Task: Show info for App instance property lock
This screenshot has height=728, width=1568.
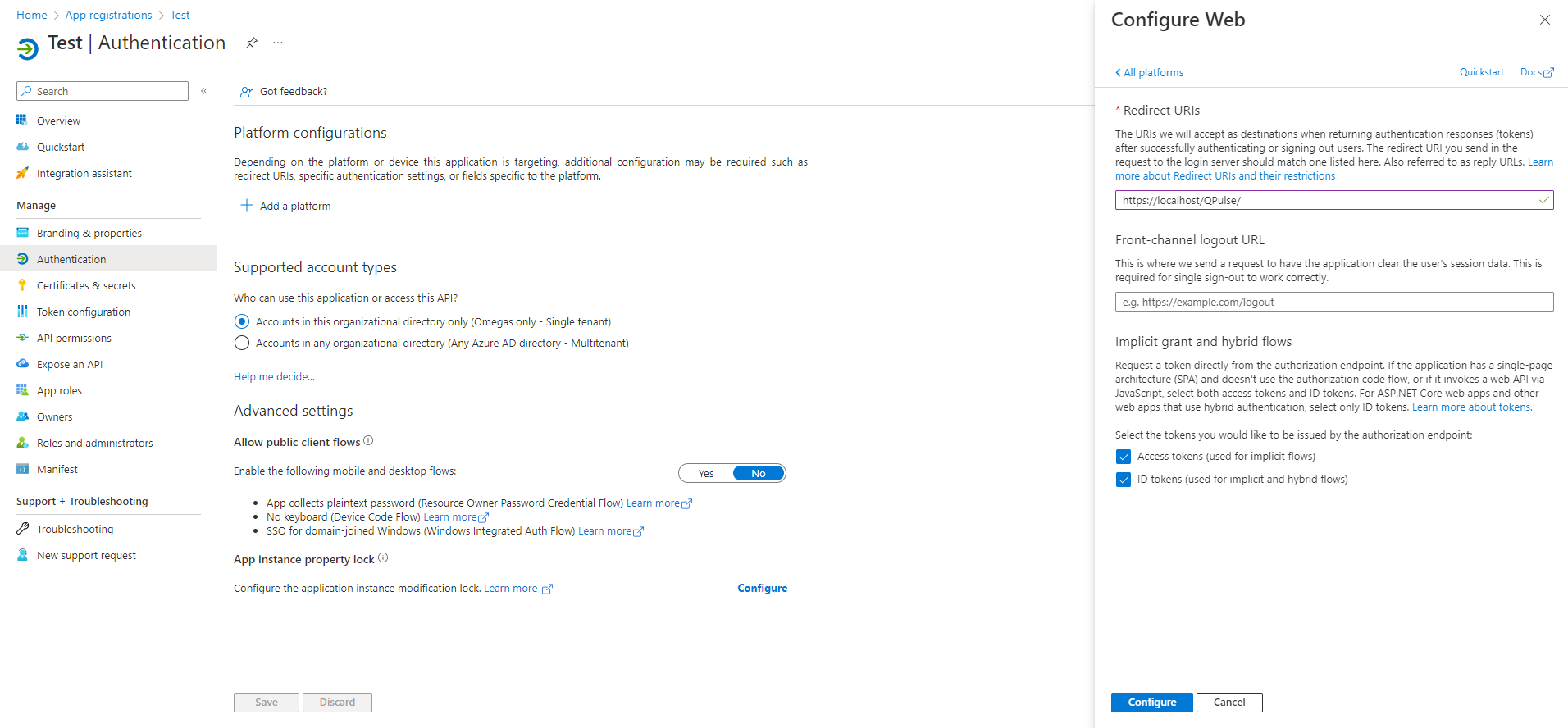Action: point(383,558)
